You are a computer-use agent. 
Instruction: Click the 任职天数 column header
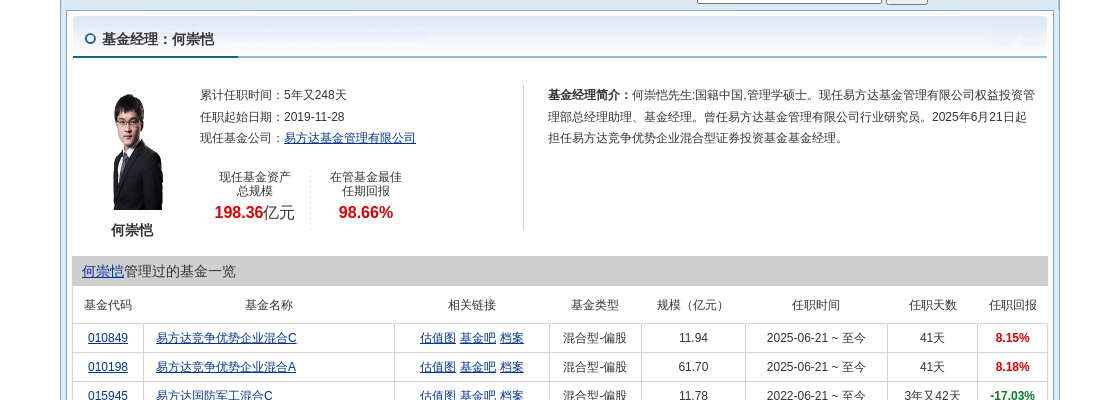click(932, 305)
